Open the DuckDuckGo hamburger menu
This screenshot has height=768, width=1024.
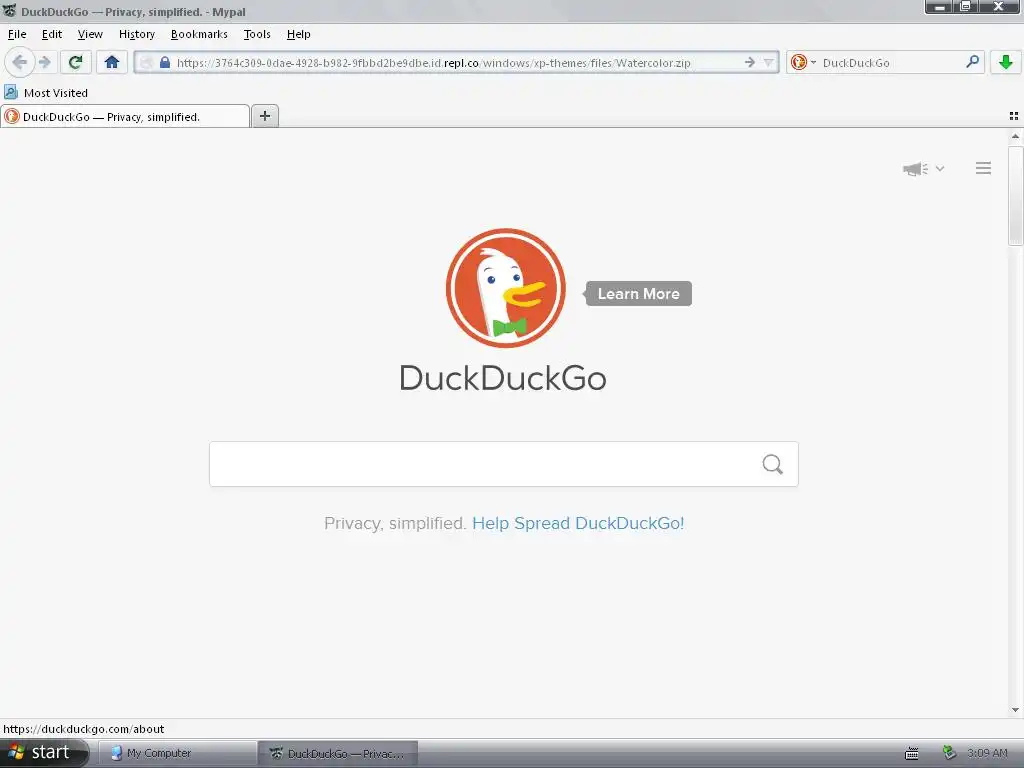pyautogui.click(x=984, y=168)
